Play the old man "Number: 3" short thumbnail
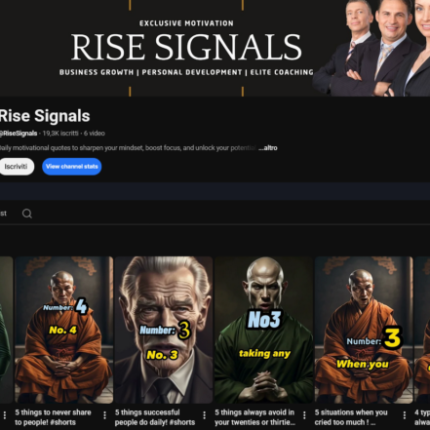The image size is (430, 430). [x=164, y=330]
